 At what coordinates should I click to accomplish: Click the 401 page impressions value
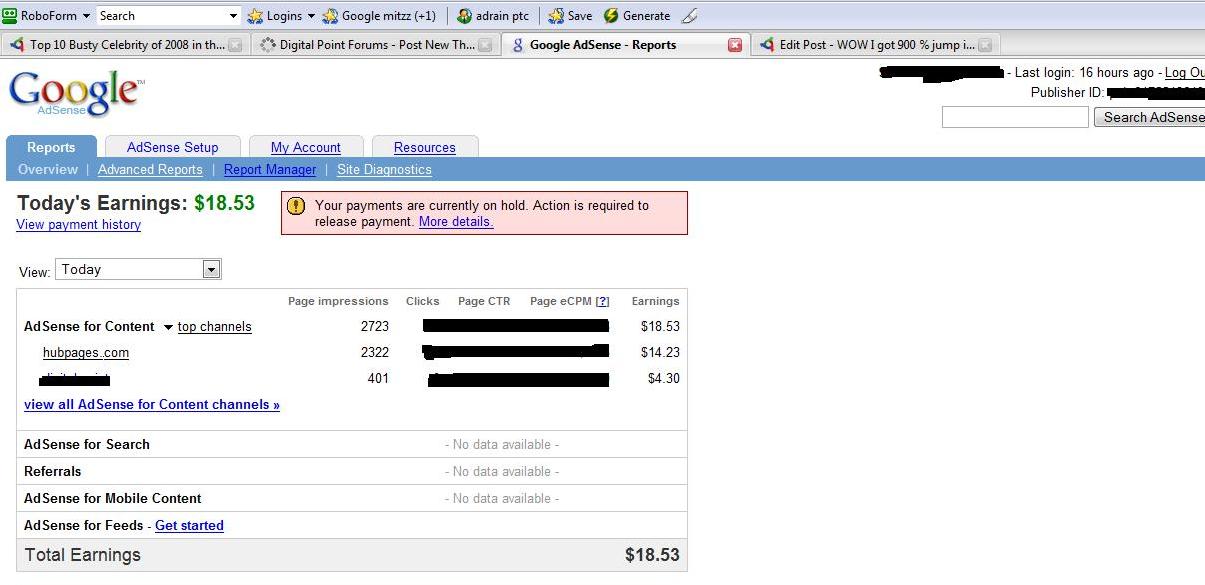coord(378,379)
